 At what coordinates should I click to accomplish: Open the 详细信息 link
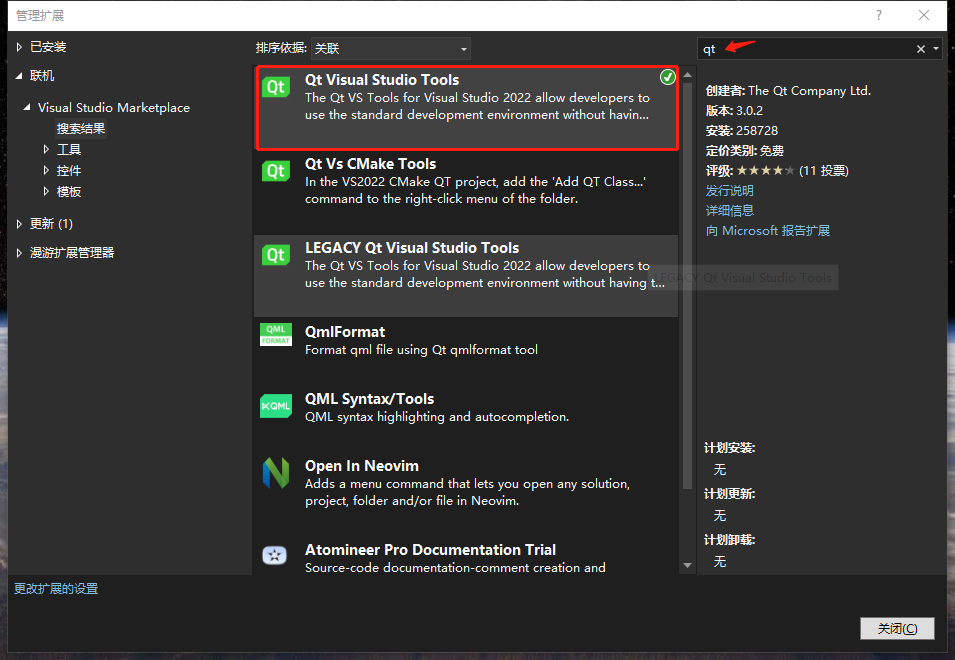point(730,211)
